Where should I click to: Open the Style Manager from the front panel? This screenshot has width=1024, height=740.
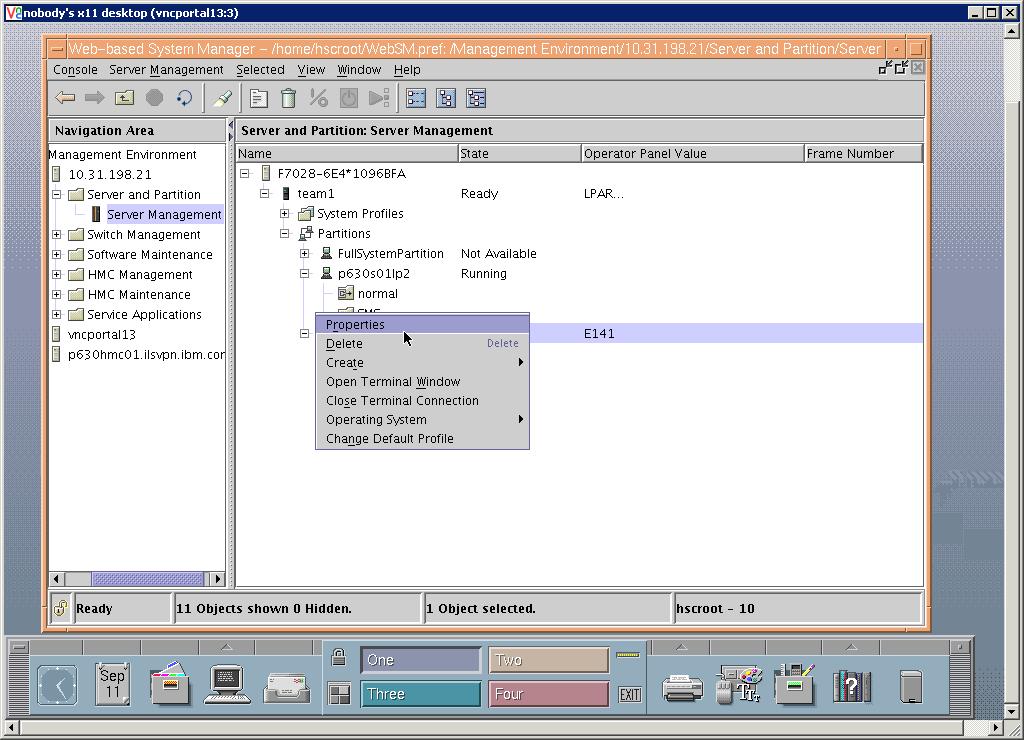tap(737, 685)
